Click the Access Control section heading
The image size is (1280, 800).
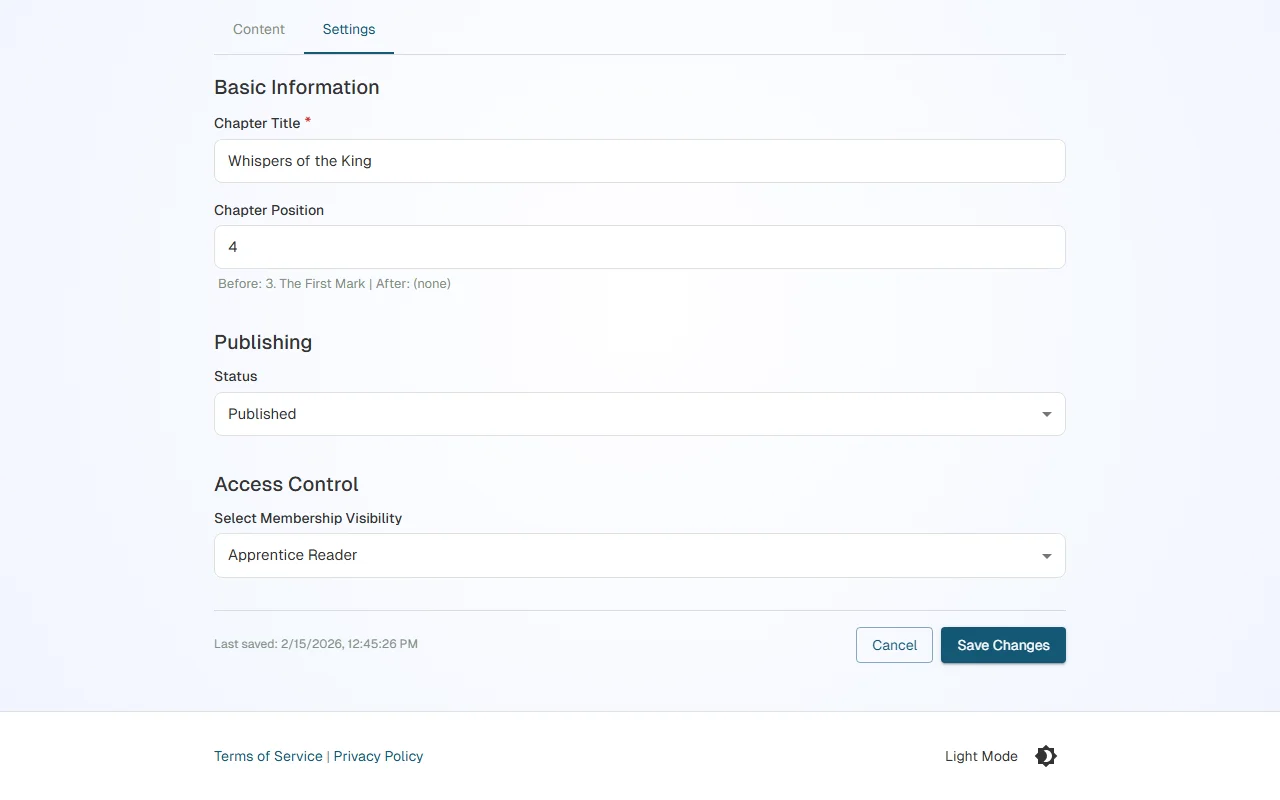coord(286,484)
